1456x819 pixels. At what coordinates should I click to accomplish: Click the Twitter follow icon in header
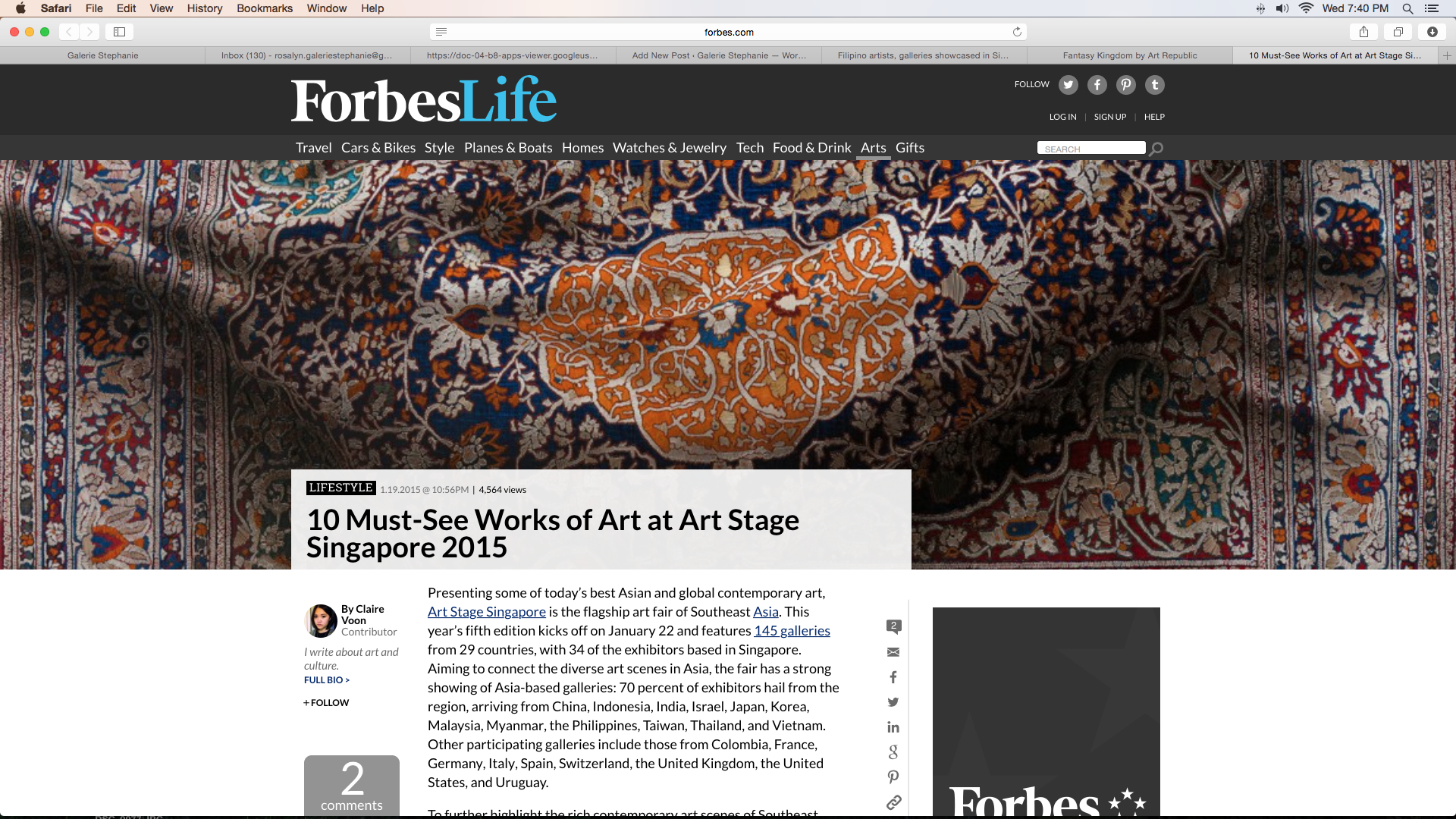1068,85
